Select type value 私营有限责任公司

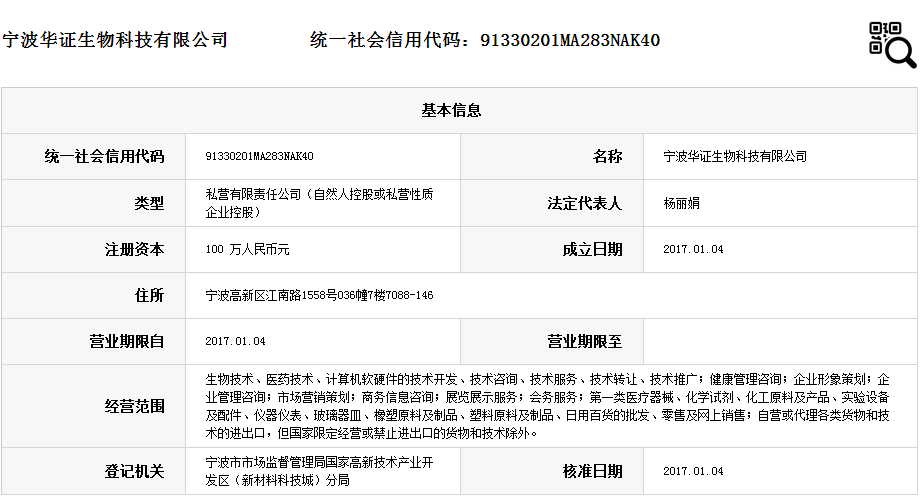(319, 203)
